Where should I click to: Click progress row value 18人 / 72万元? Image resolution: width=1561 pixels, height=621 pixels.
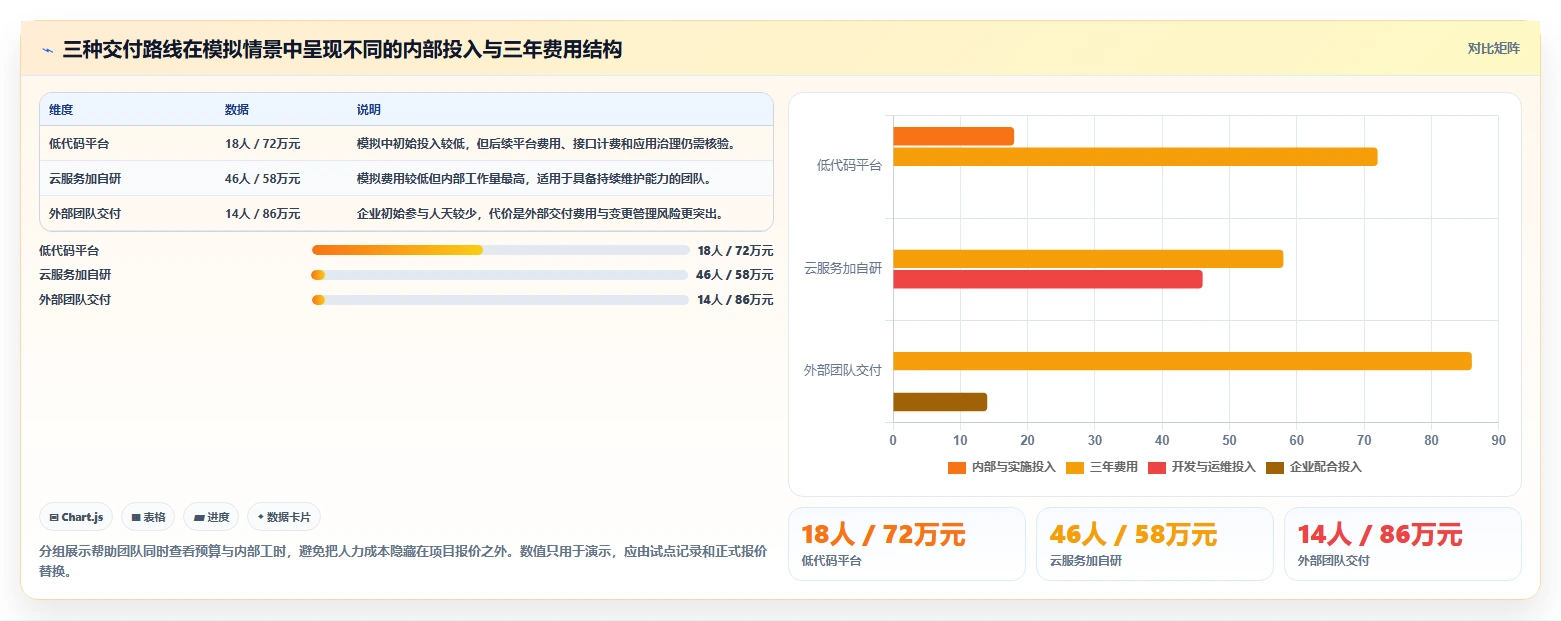[x=735, y=250]
